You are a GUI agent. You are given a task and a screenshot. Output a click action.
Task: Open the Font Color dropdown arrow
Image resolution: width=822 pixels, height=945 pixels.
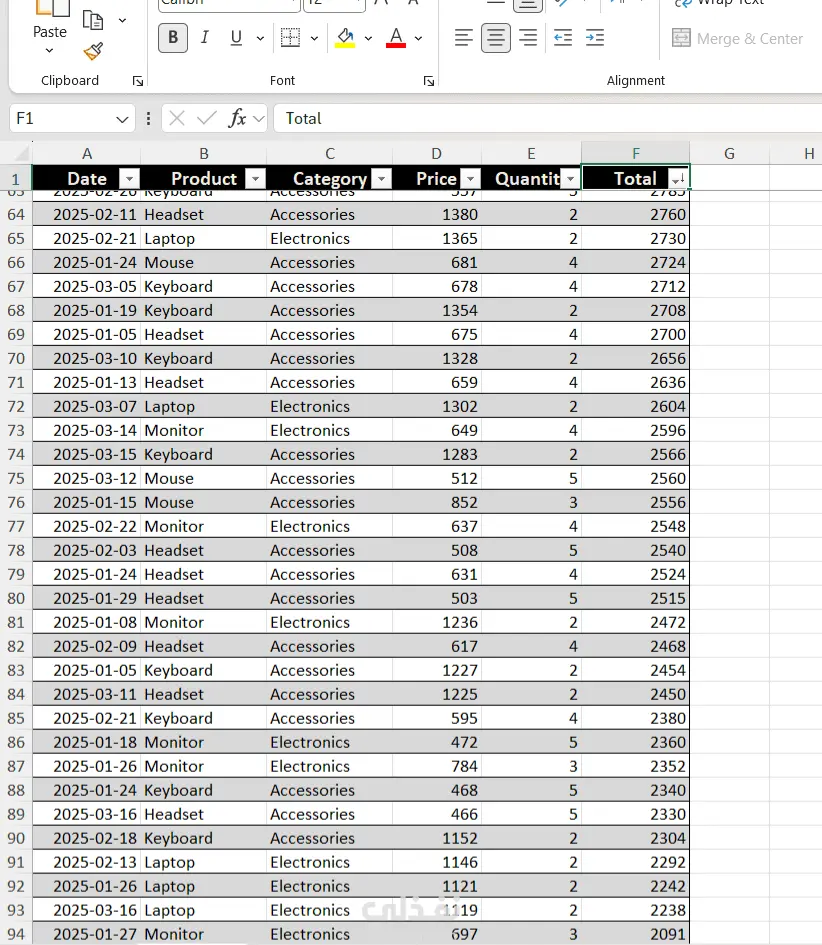[418, 39]
